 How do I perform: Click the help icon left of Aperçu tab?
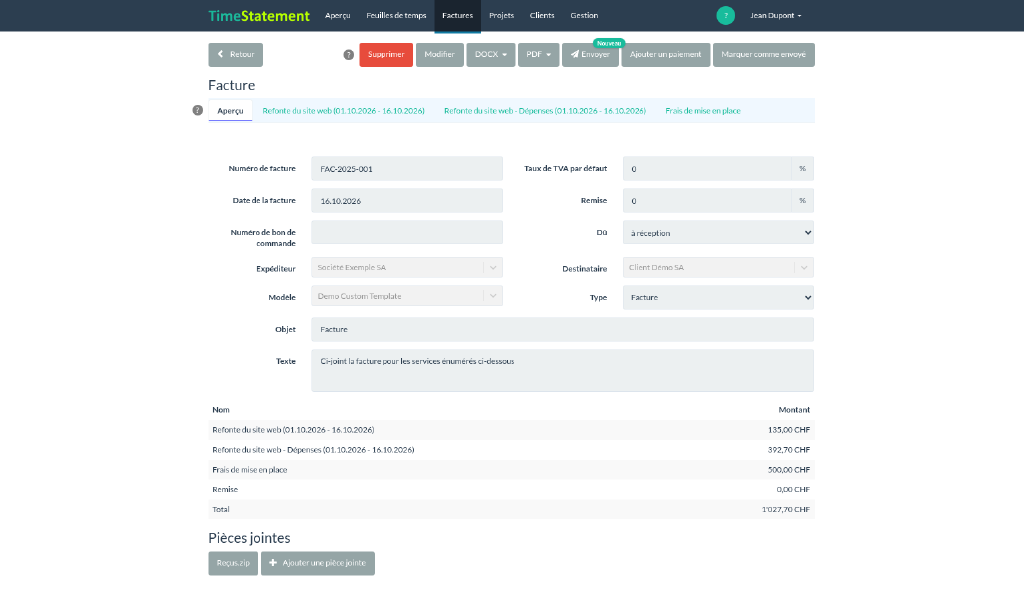pos(198,110)
